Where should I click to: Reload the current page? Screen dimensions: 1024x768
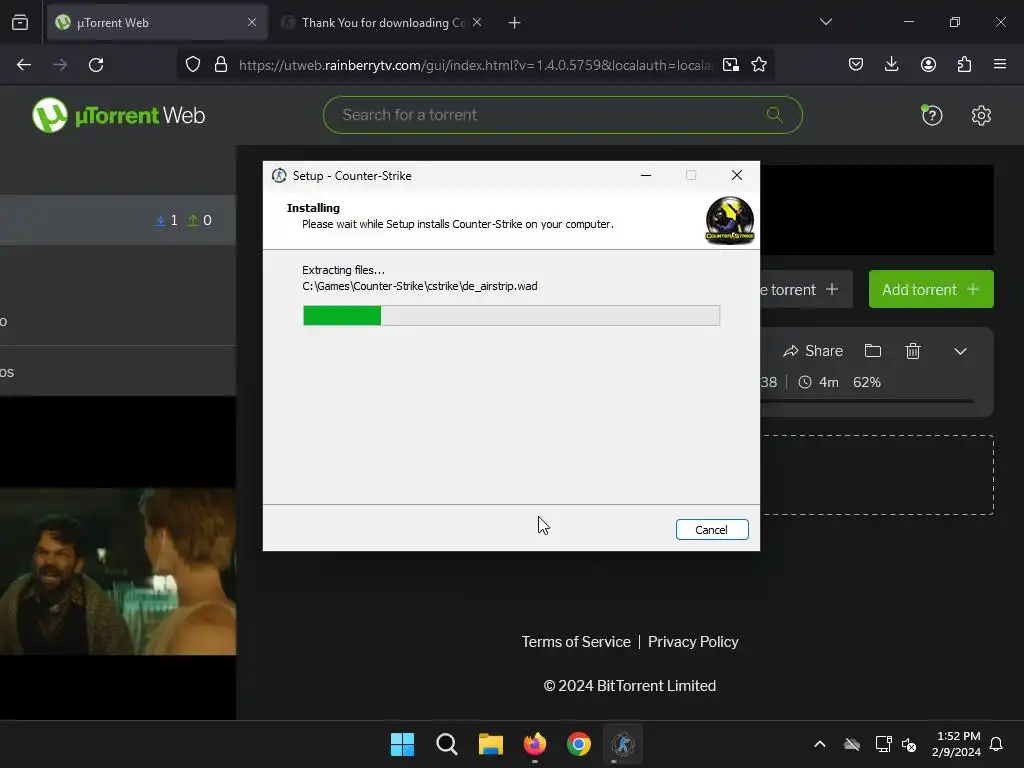96,65
